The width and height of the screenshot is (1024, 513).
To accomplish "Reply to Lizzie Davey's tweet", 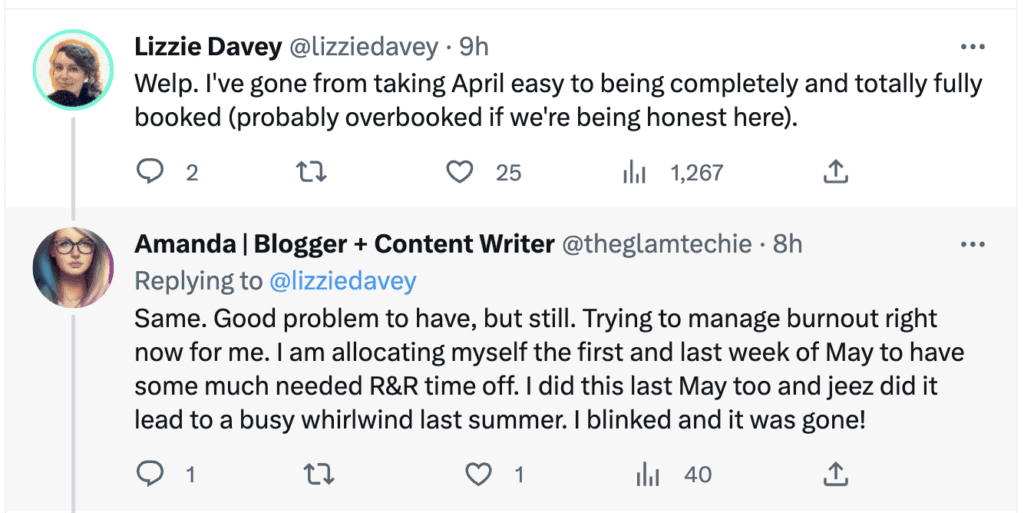I will click(x=149, y=173).
